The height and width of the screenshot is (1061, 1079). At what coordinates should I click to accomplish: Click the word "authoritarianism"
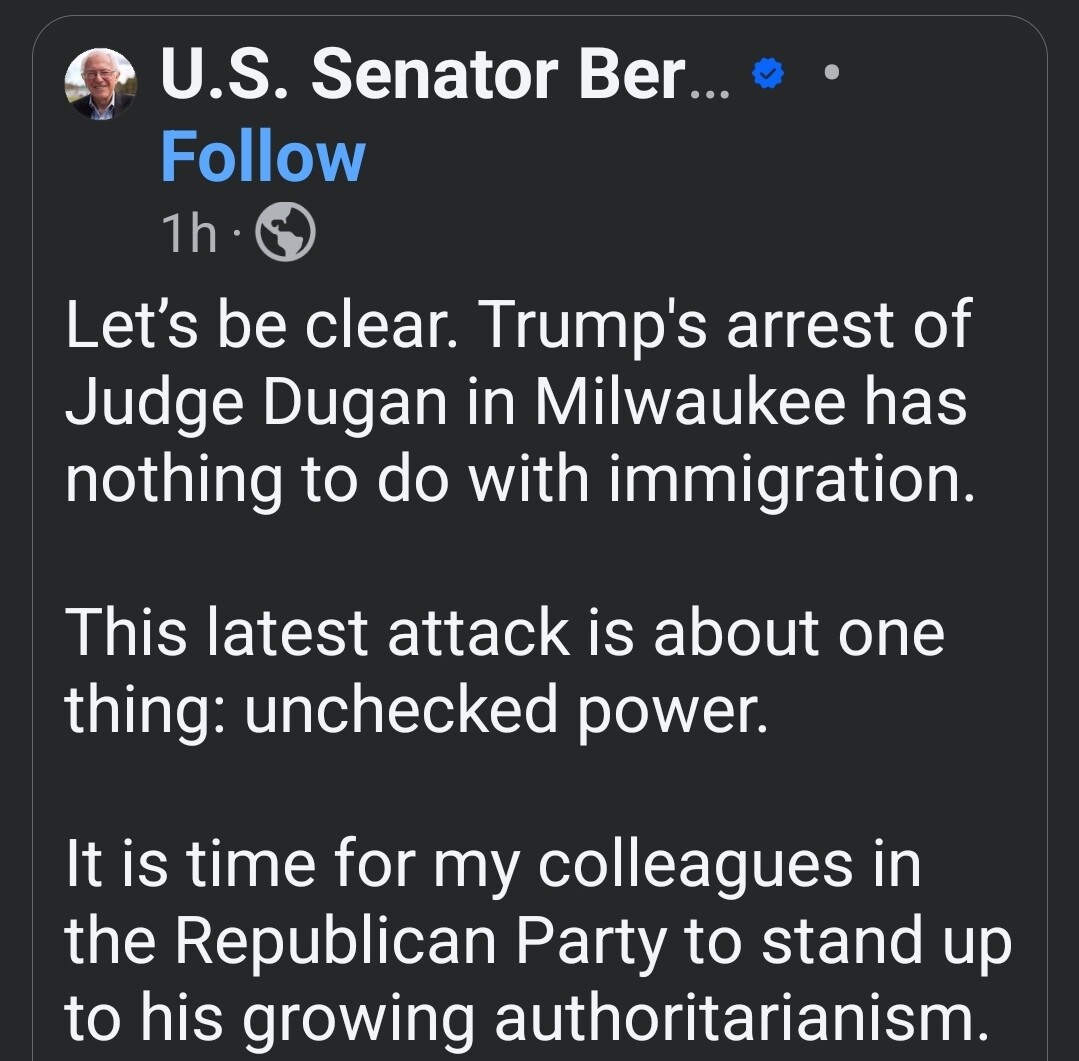tap(742, 1018)
